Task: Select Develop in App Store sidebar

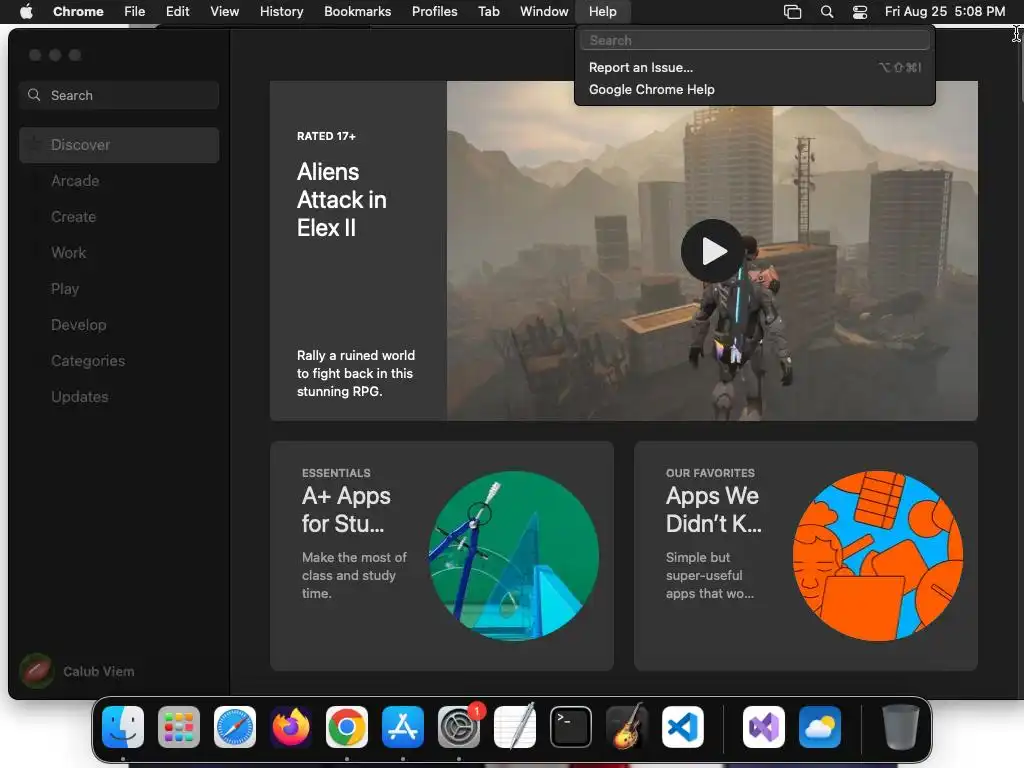Action: point(119,325)
